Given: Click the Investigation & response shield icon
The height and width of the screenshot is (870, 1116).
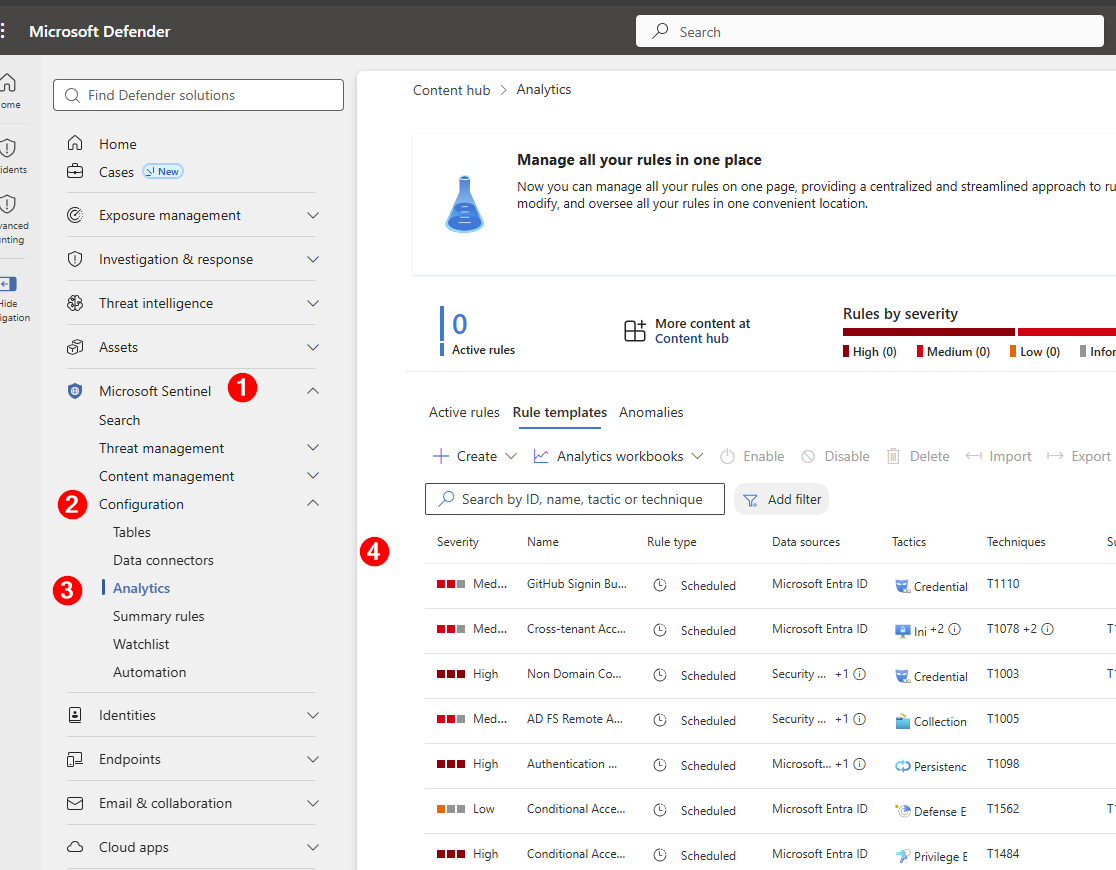Looking at the screenshot, I should pyautogui.click(x=75, y=259).
